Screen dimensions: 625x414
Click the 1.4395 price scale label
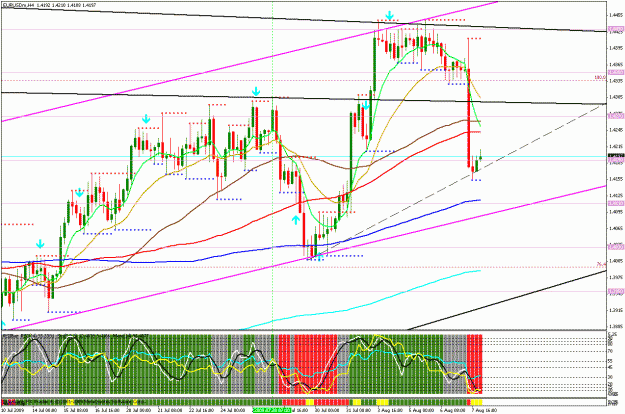point(616,48)
